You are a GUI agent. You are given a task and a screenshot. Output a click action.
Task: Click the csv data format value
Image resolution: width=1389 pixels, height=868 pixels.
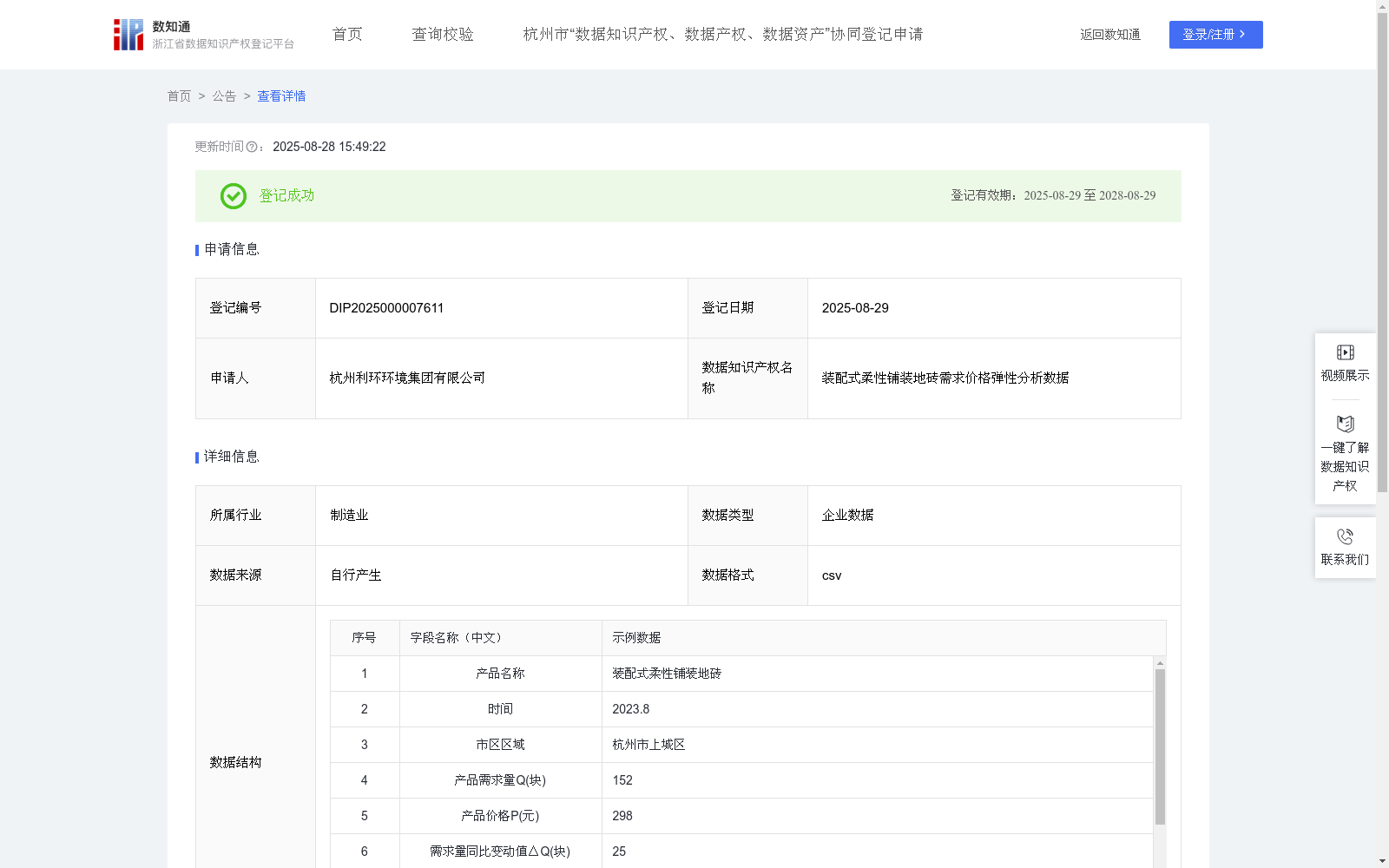click(x=832, y=575)
